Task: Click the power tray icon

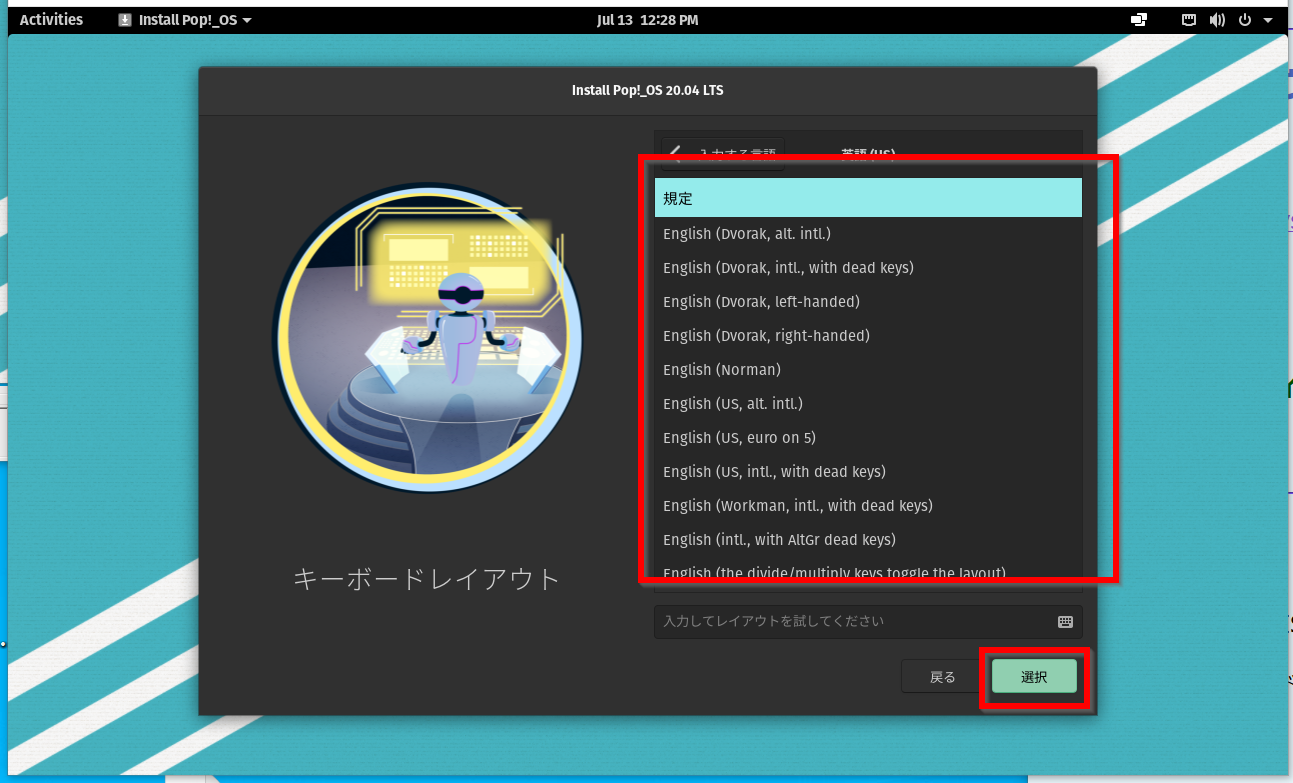Action: 1245,19
